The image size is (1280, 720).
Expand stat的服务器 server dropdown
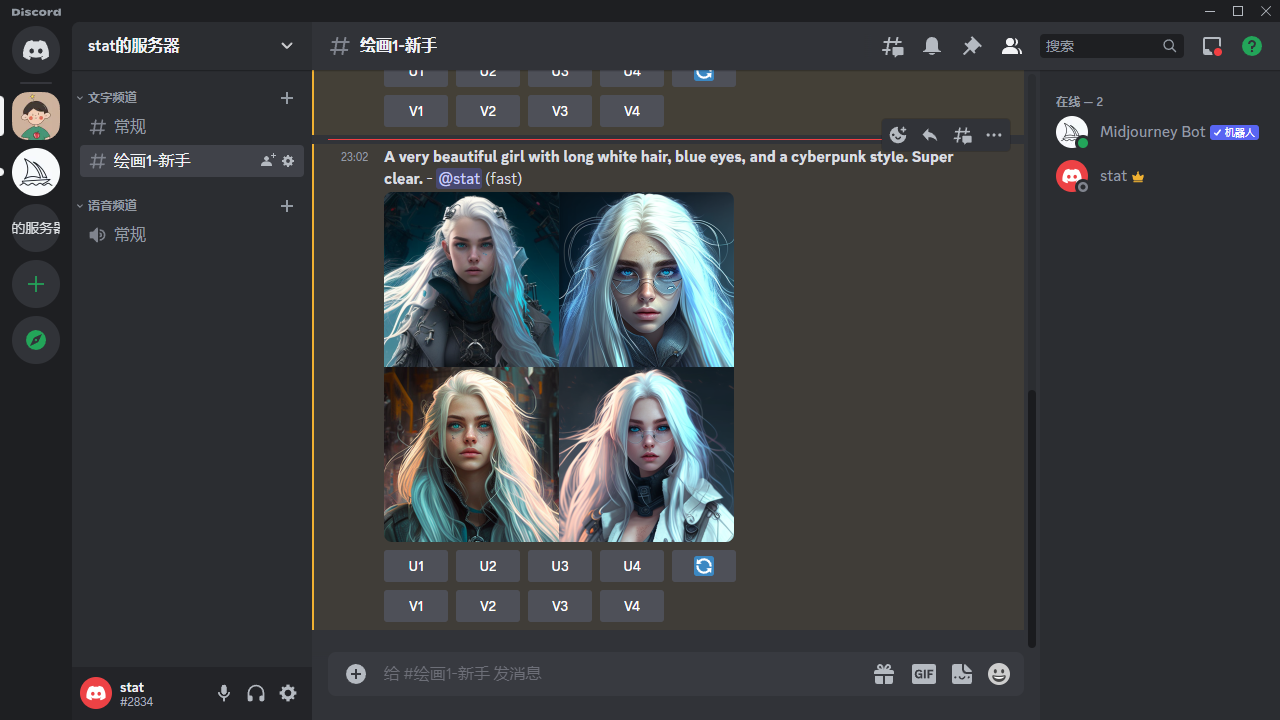287,46
